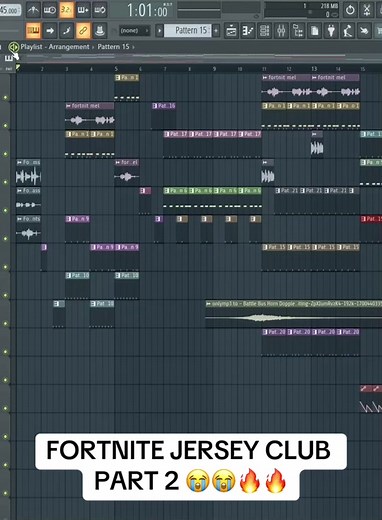This screenshot has height=520, width=382.
Task: Click bar 13 on the timeline ruler
Action: point(314,69)
